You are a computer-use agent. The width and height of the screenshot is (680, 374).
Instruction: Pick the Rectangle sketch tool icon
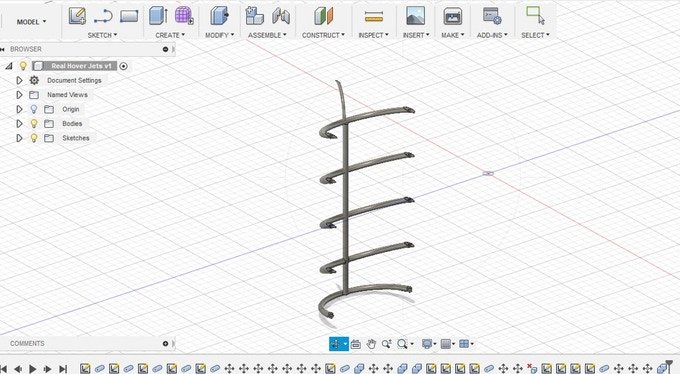coord(129,16)
